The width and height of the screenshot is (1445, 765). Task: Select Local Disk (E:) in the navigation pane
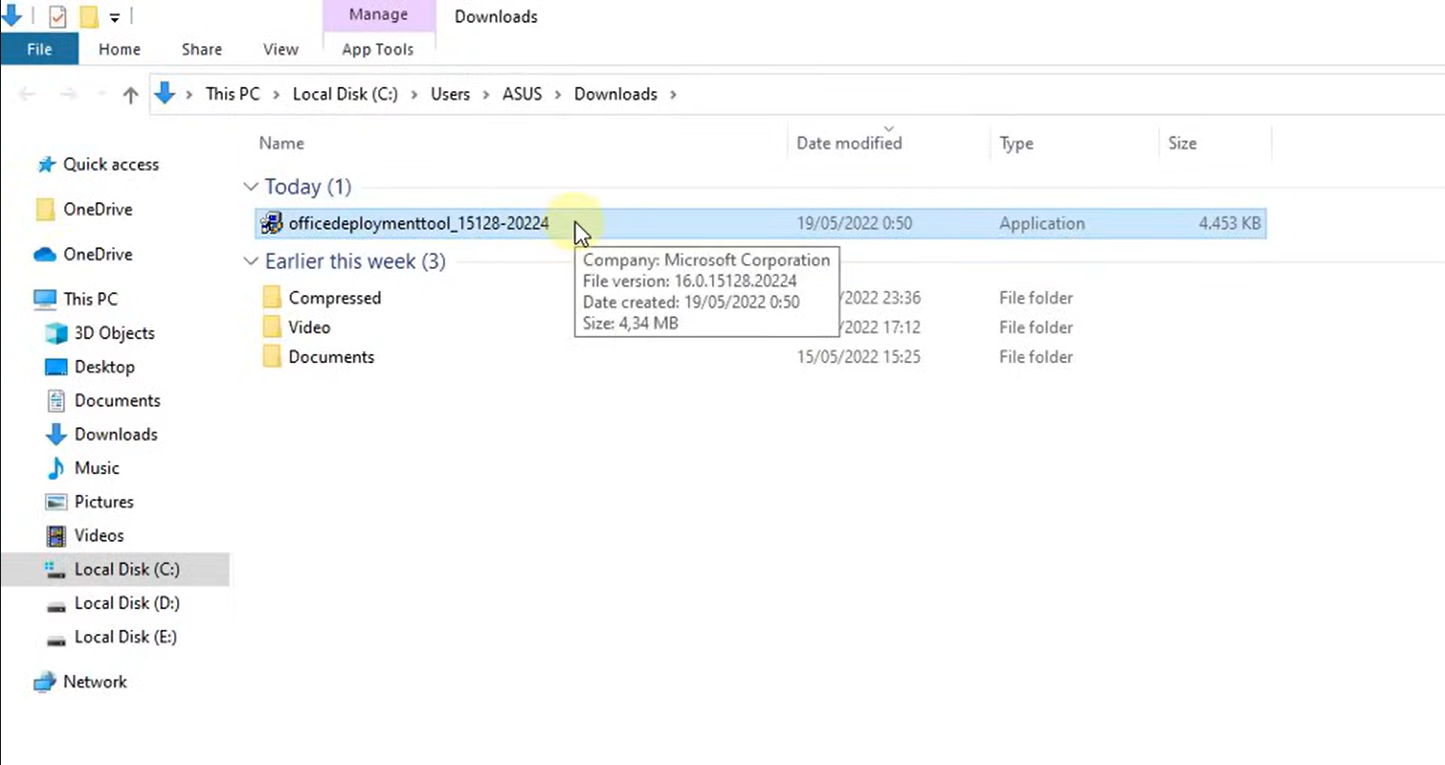point(126,637)
